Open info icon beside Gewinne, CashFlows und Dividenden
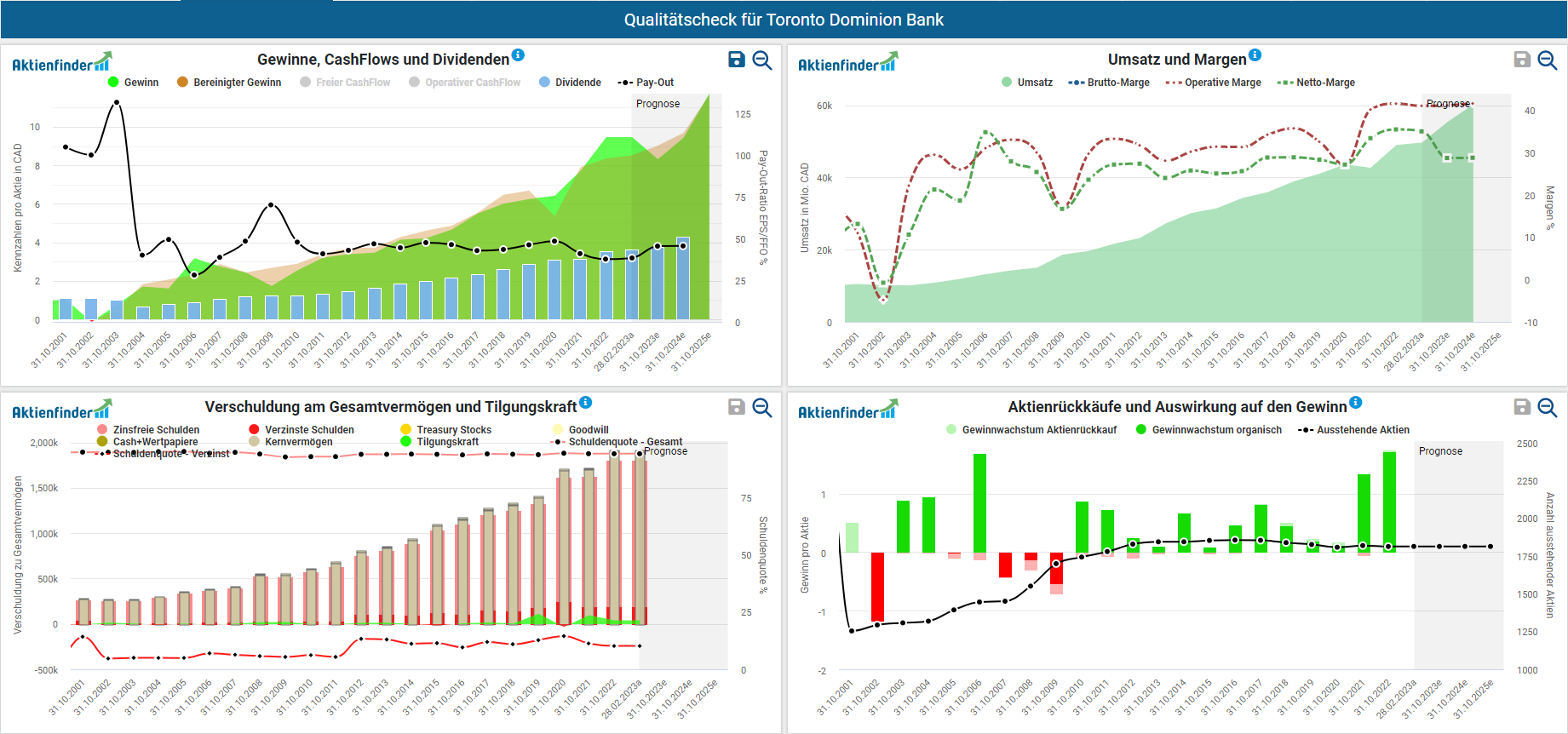This screenshot has height=734, width=1568. click(518, 55)
